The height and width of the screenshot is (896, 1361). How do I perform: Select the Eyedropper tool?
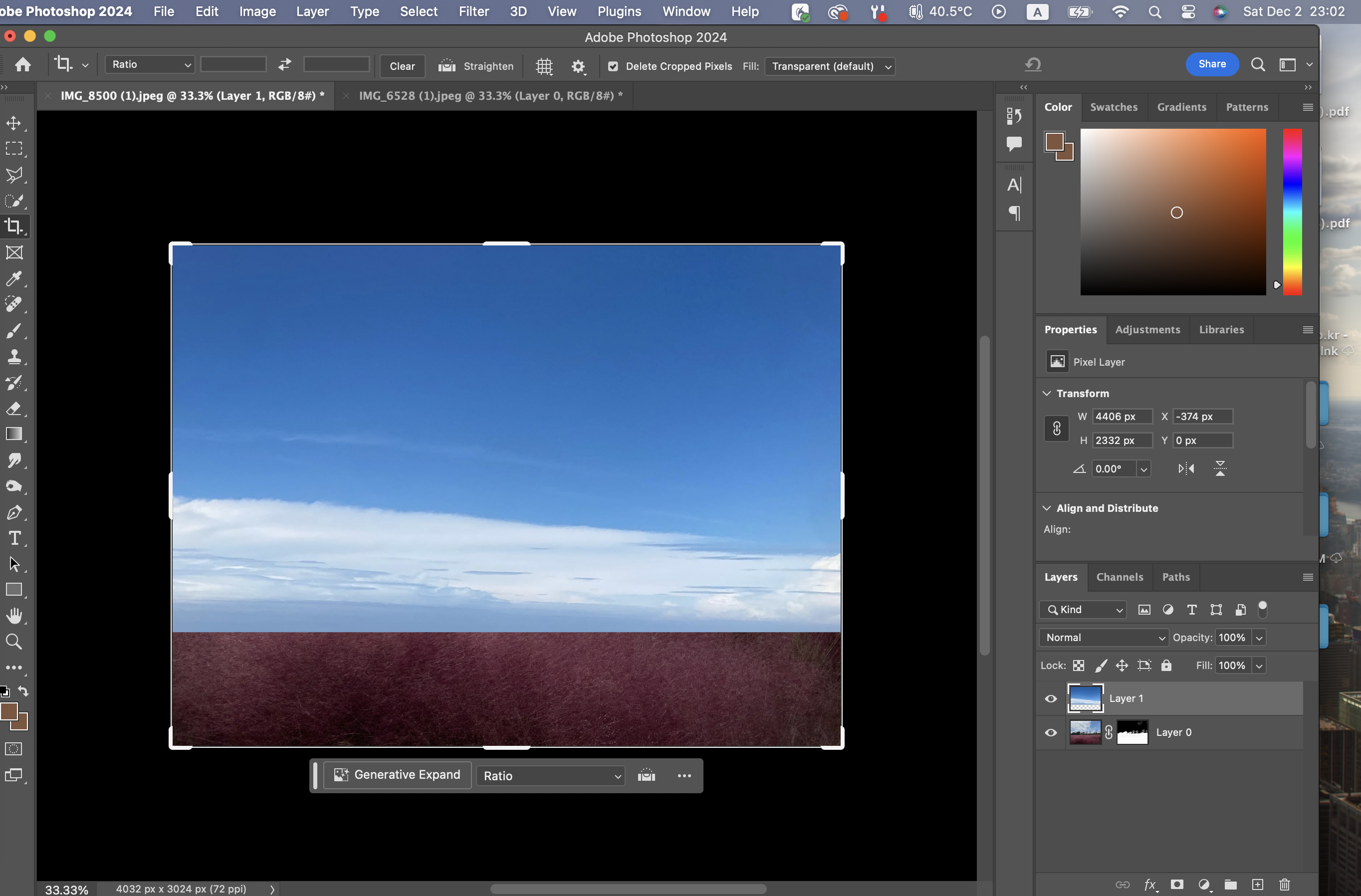pyautogui.click(x=14, y=278)
